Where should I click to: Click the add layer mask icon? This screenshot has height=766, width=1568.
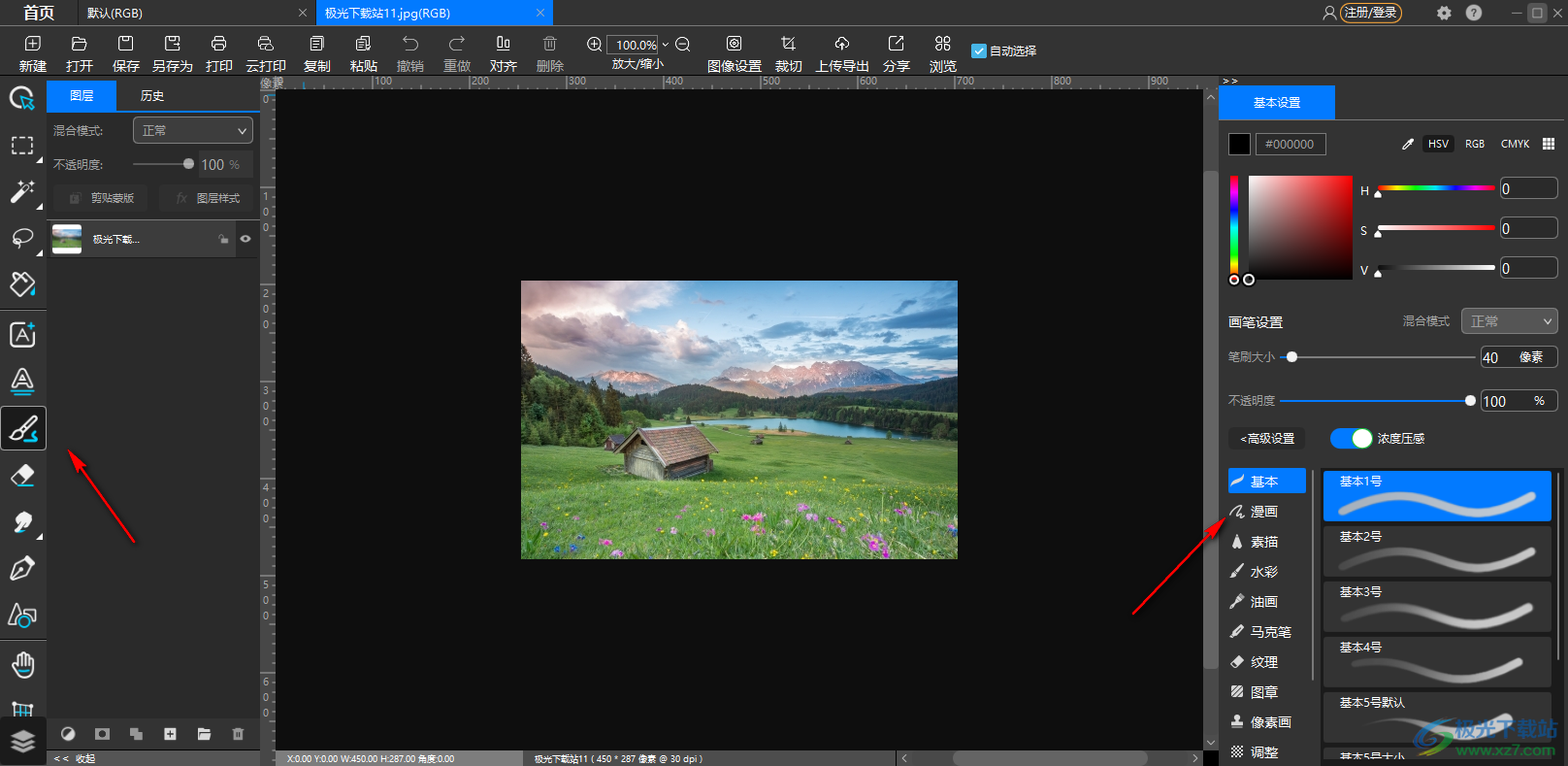click(x=102, y=734)
